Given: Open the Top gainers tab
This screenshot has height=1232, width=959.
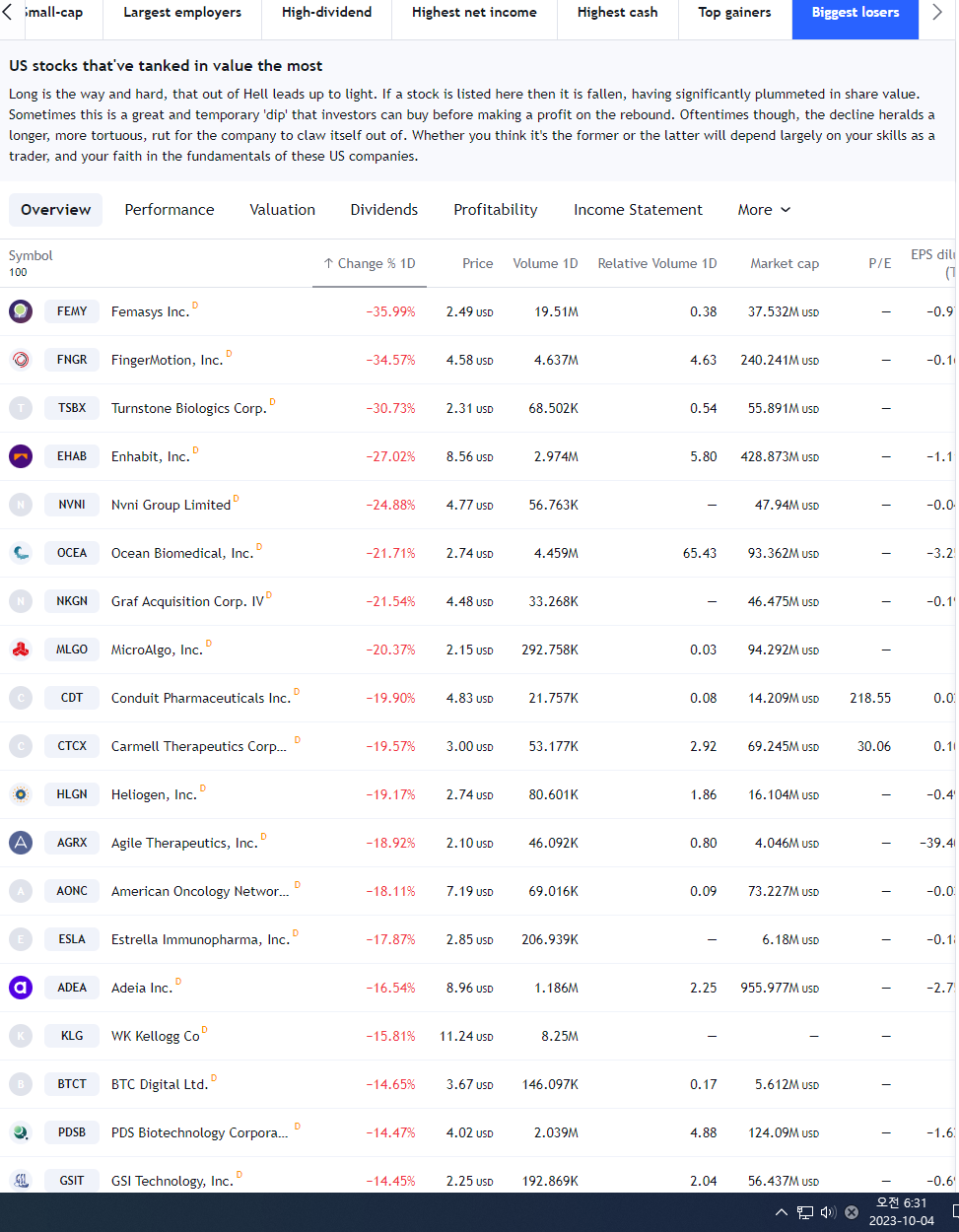Looking at the screenshot, I should (x=735, y=13).
